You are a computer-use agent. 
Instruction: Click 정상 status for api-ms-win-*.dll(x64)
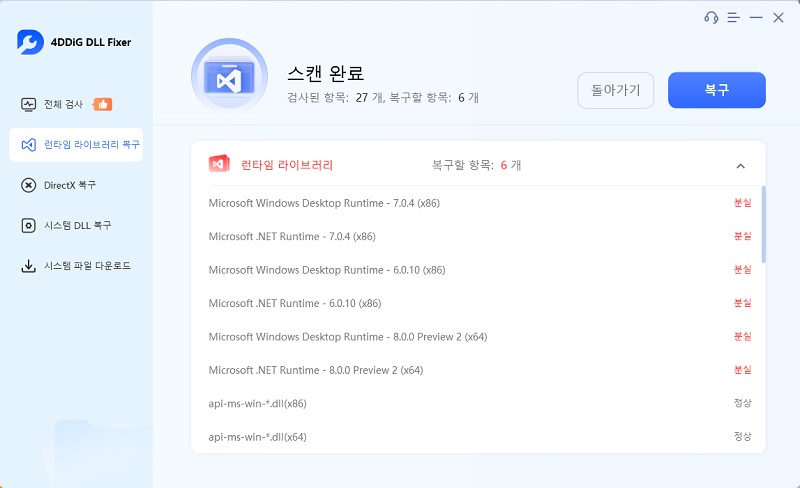[x=742, y=436]
